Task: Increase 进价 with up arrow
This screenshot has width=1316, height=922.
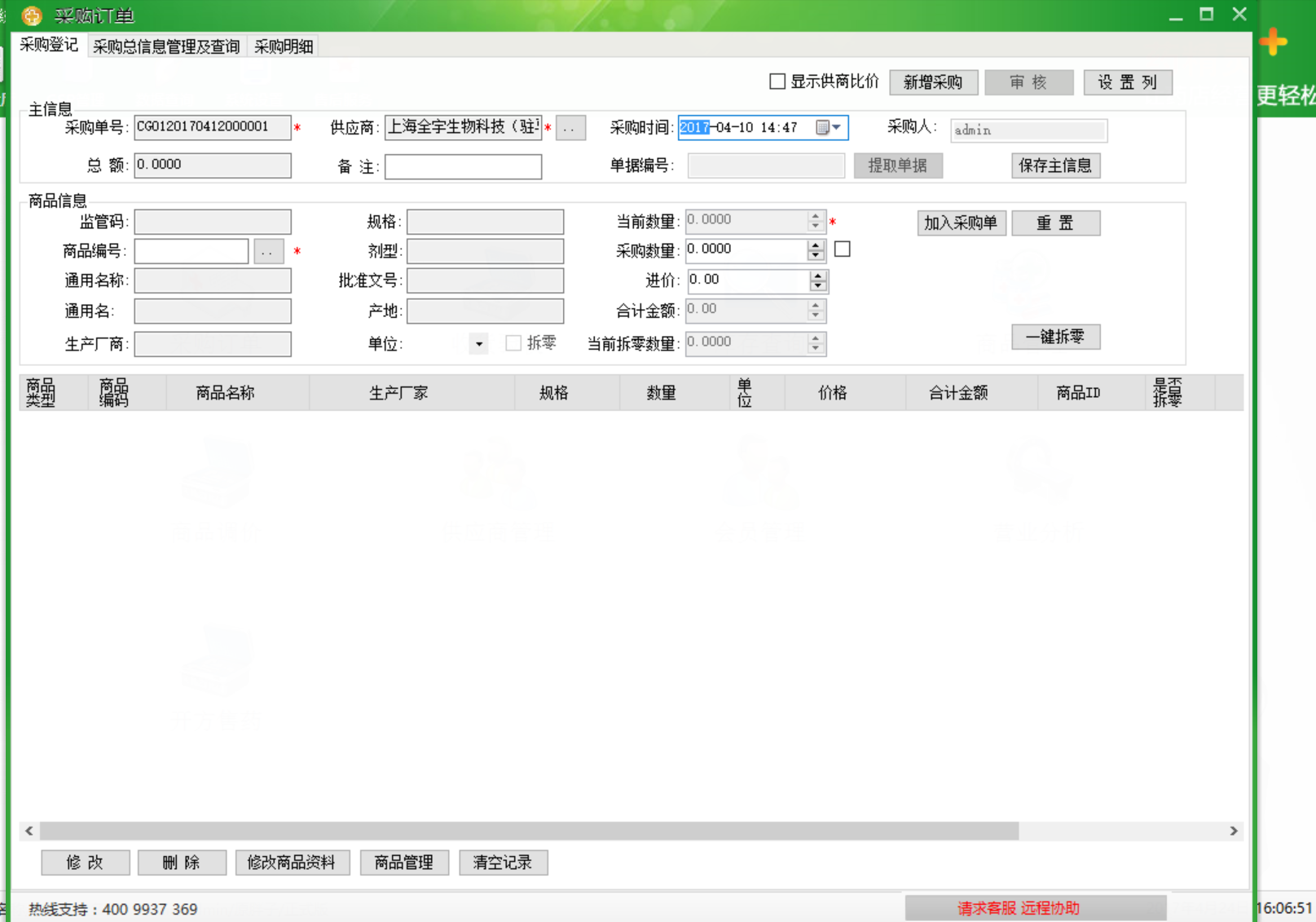Action: tap(818, 276)
